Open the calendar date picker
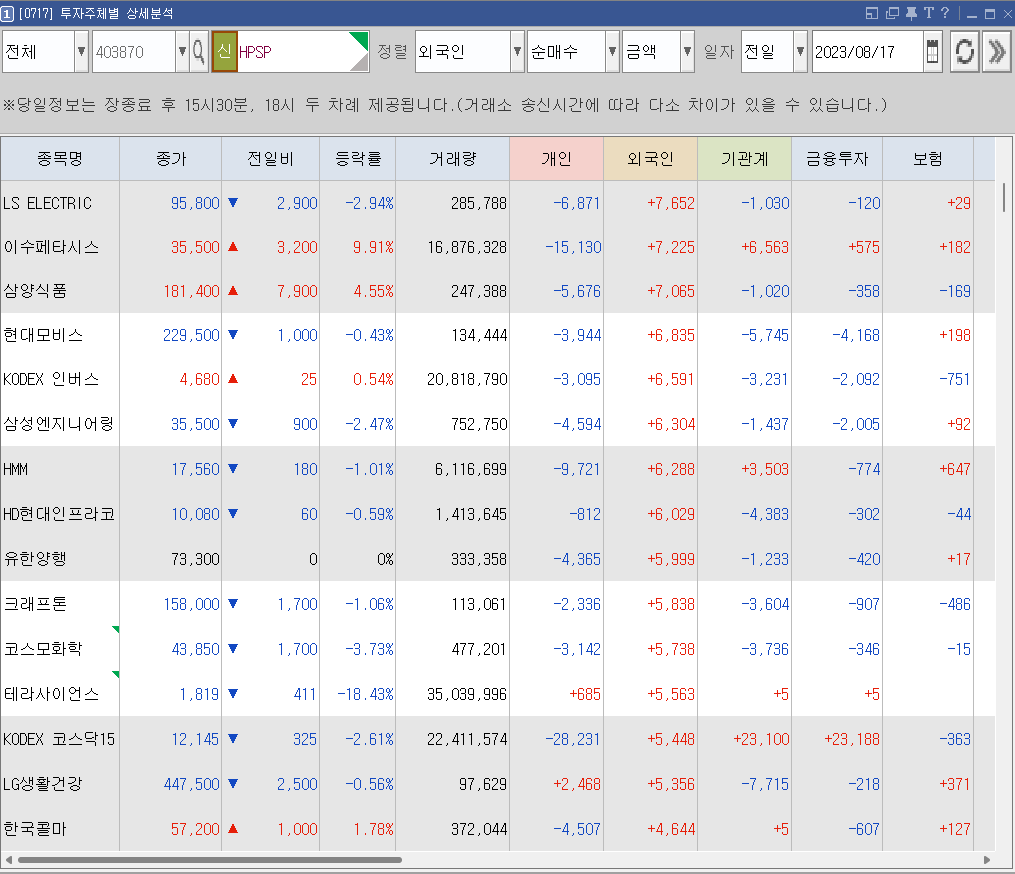Screen dimensions: 1015x874 (932, 51)
